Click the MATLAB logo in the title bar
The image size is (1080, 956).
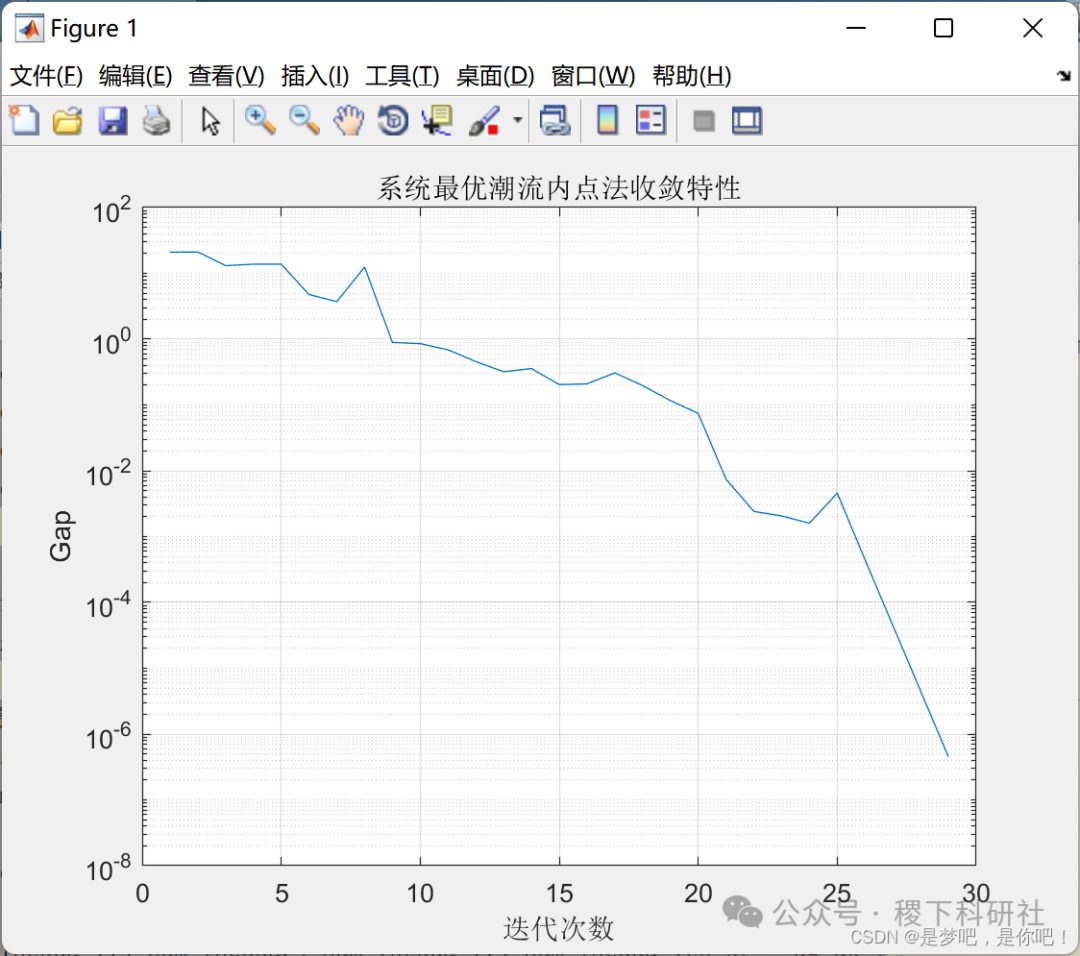tap(29, 28)
